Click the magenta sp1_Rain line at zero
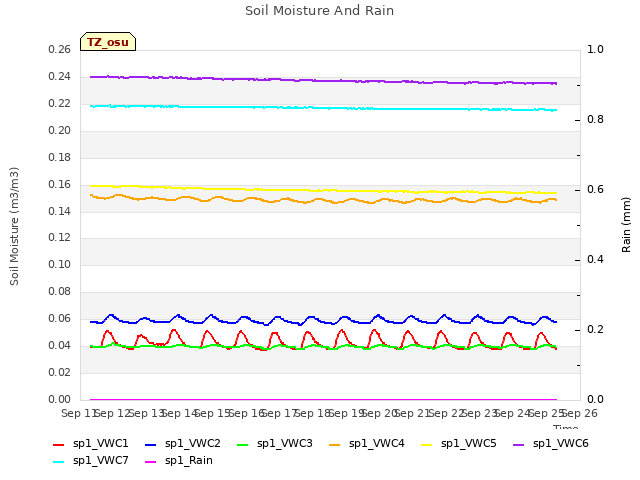Image resolution: width=640 pixels, height=480 pixels. click(x=322, y=400)
